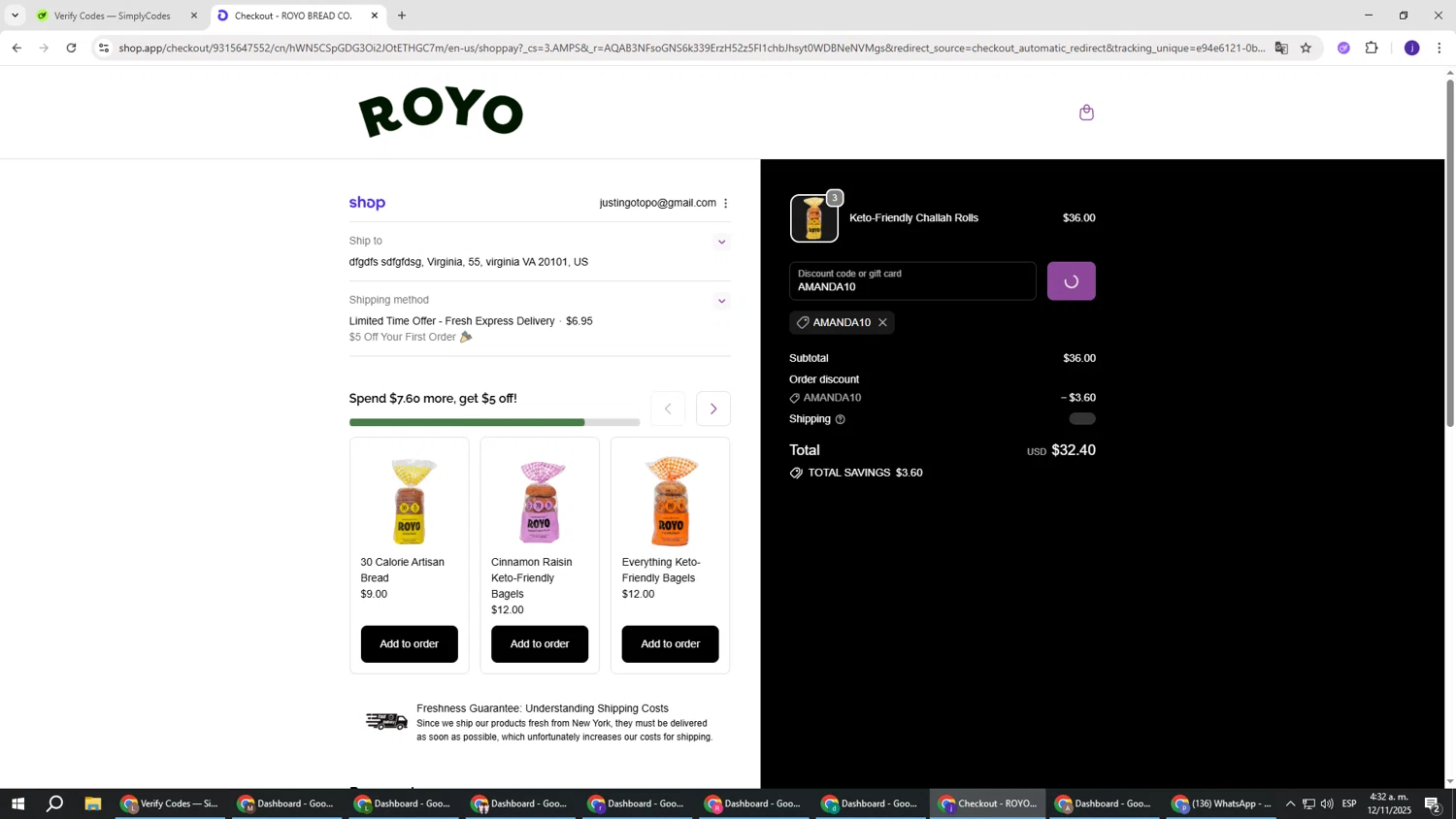Add Everything Keto-Friendly Bagels to order
This screenshot has width=1456, height=819.
point(670,644)
